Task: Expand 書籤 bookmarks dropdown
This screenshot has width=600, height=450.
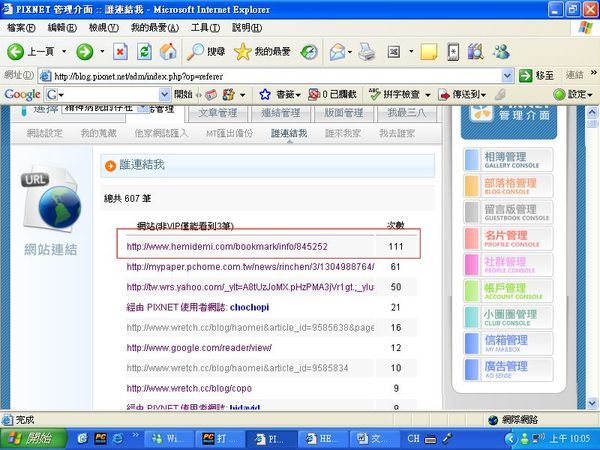Action: [x=298, y=95]
